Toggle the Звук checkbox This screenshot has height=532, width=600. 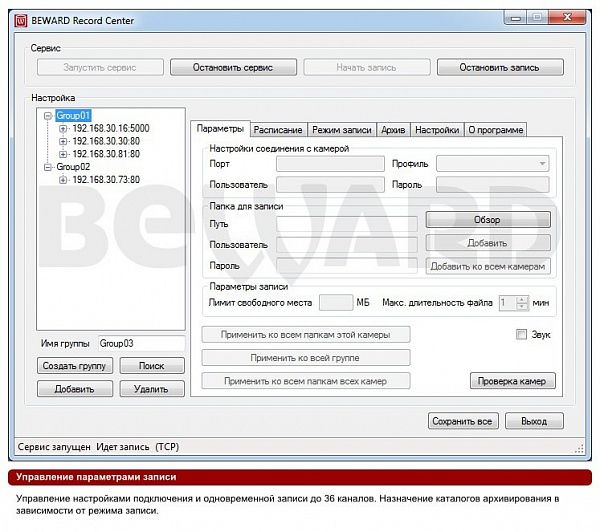pos(521,335)
